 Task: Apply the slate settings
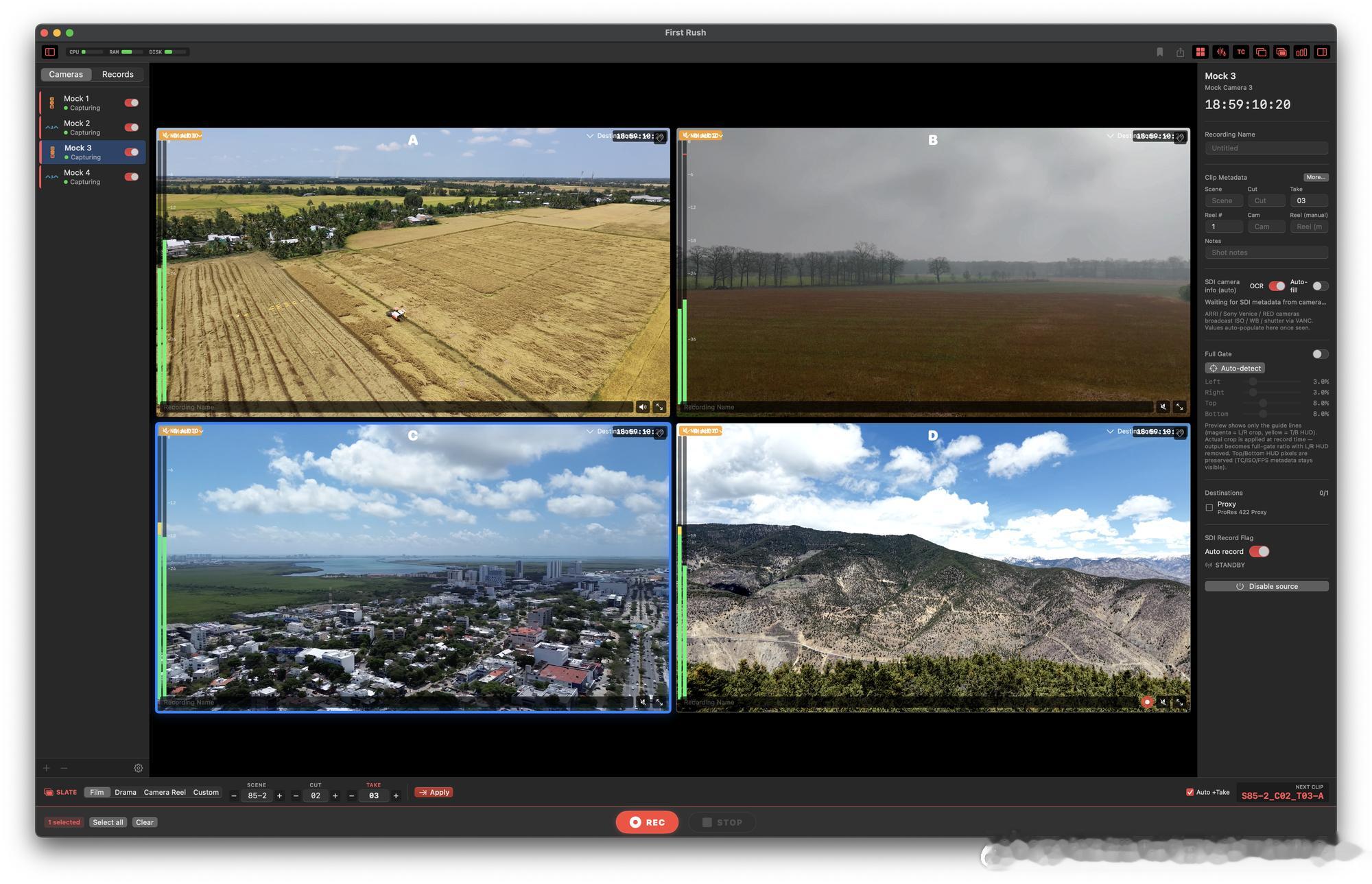(x=434, y=792)
